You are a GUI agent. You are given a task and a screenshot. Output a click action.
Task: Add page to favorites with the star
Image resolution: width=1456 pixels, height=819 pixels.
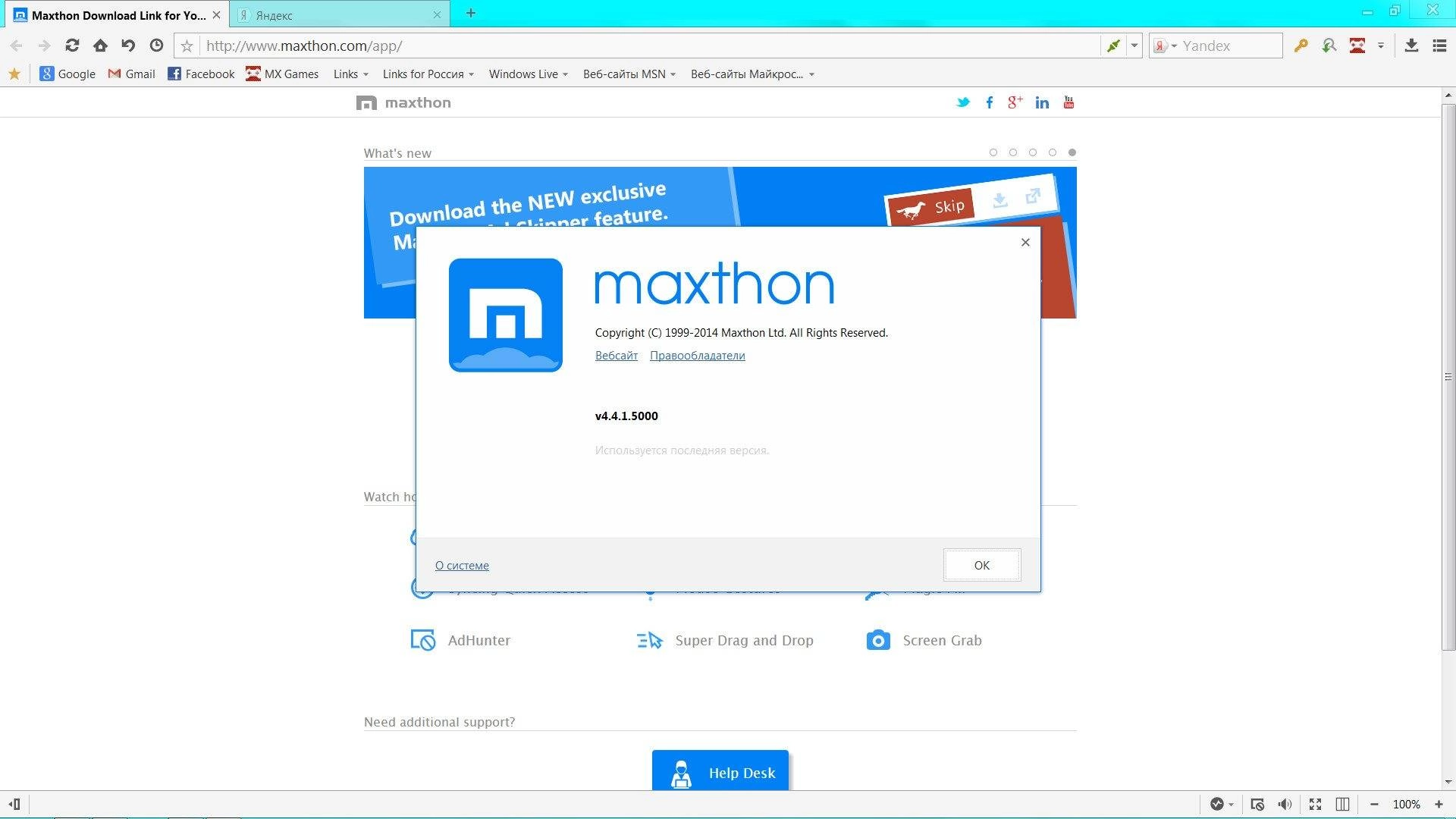tap(187, 46)
